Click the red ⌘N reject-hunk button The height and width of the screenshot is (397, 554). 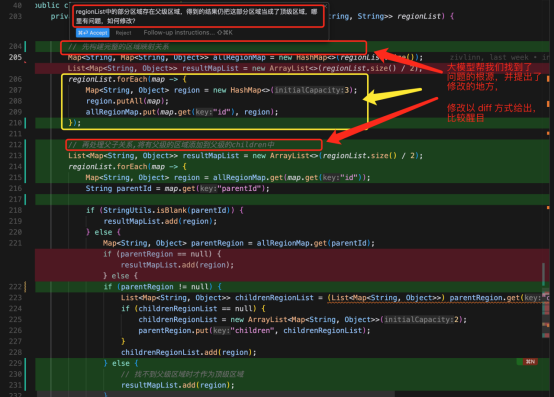[x=530, y=361]
